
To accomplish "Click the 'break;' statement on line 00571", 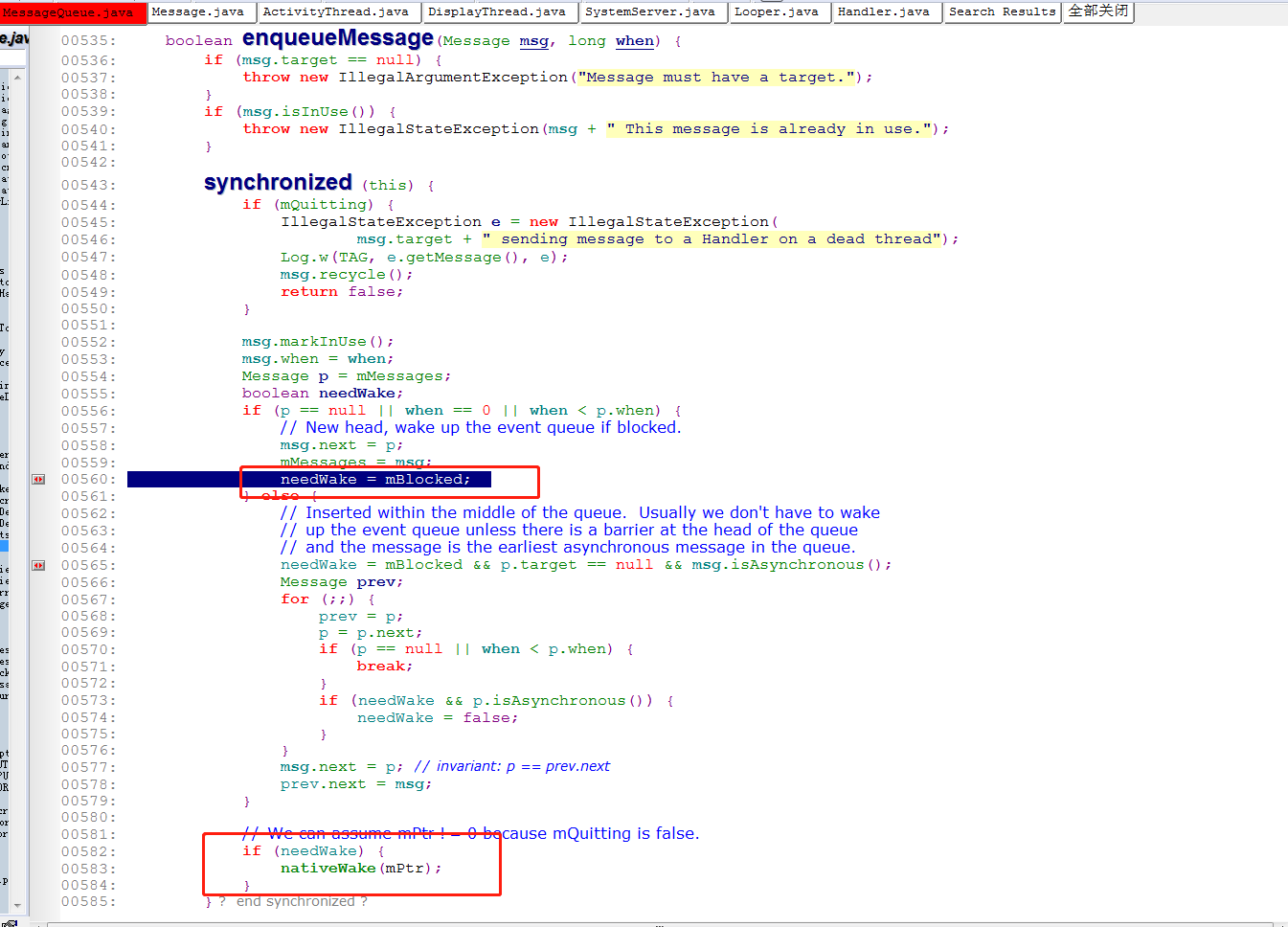I will point(385,667).
